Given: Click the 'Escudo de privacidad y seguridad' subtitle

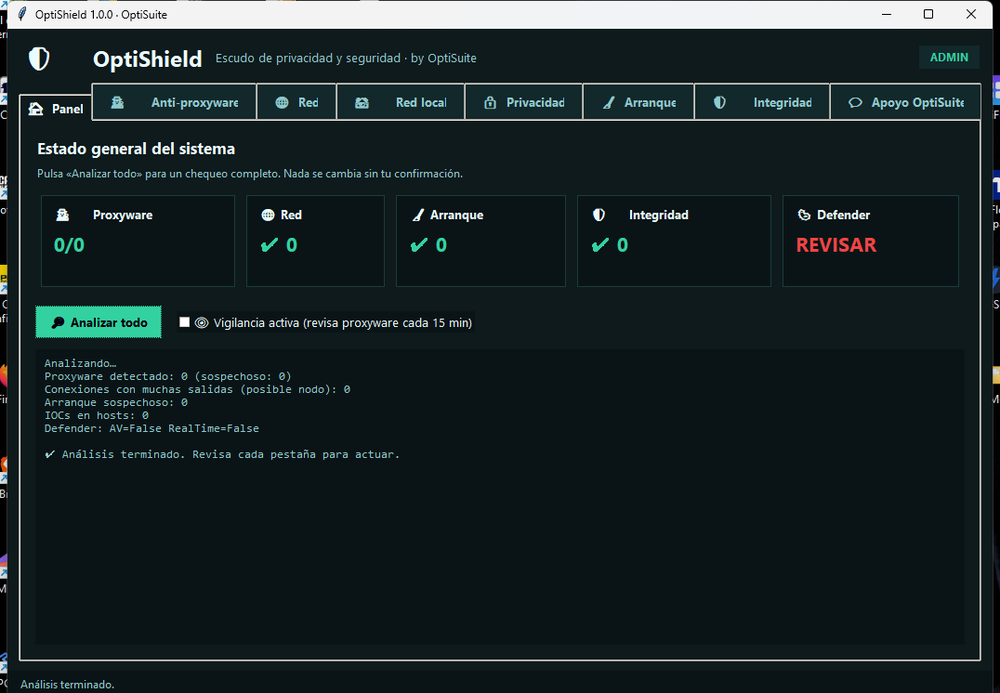Looking at the screenshot, I should [346, 58].
